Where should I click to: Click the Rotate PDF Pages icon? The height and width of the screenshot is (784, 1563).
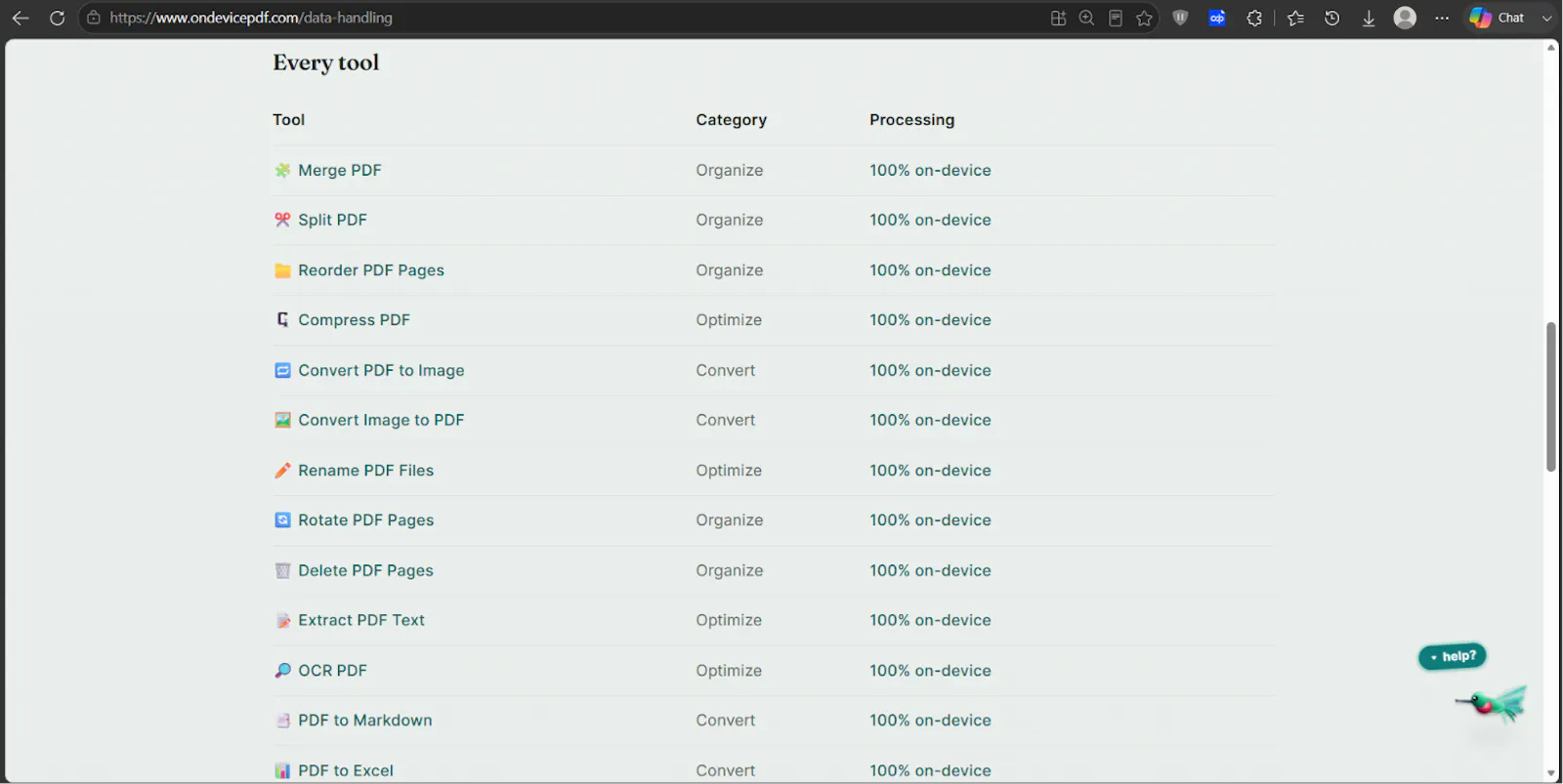[x=282, y=520]
